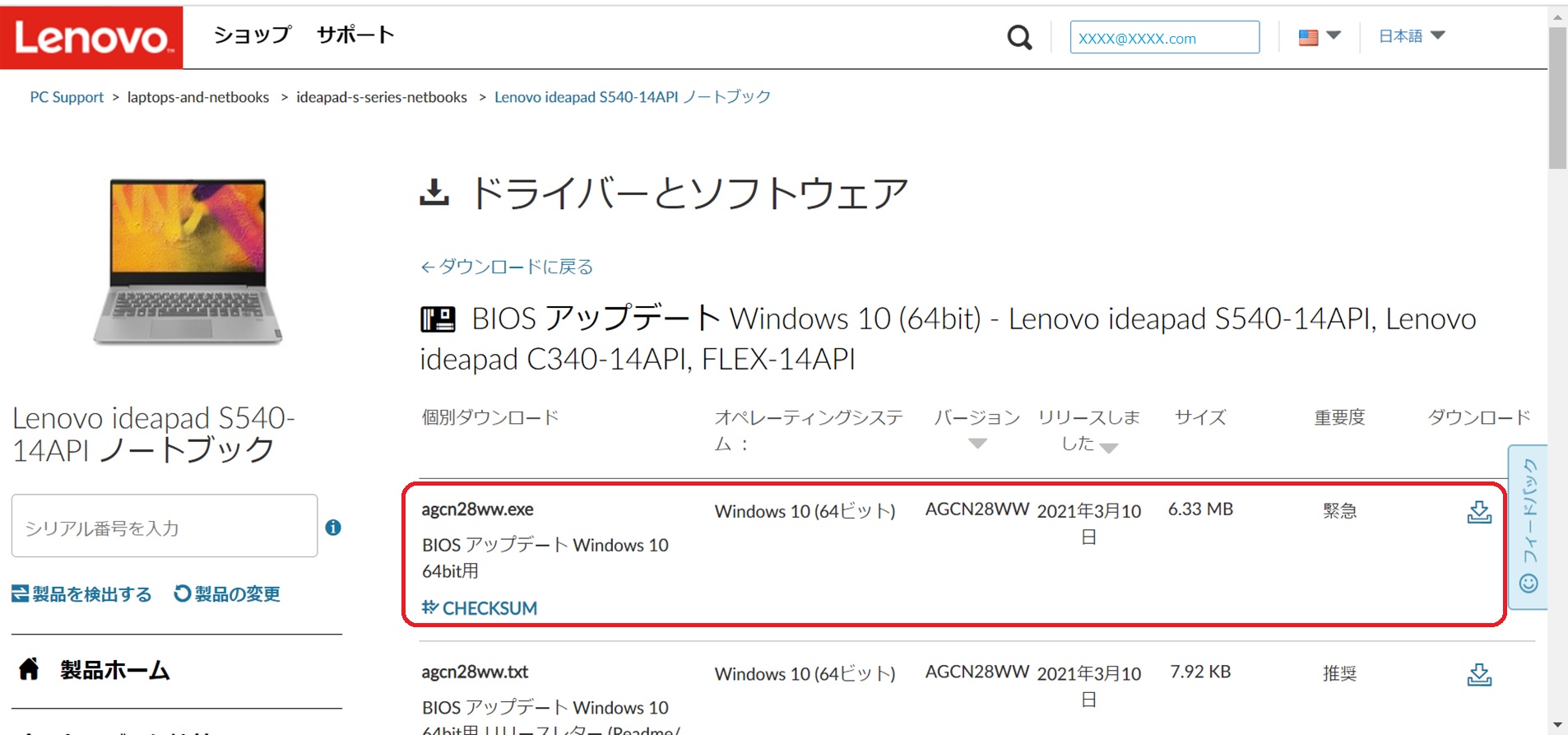Click the 推奨 severity label

(1339, 674)
